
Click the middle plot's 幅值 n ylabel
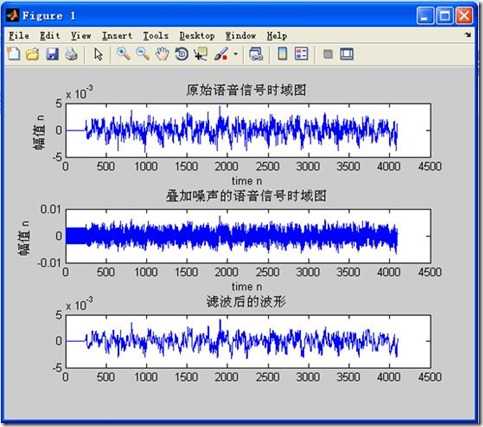coord(23,238)
